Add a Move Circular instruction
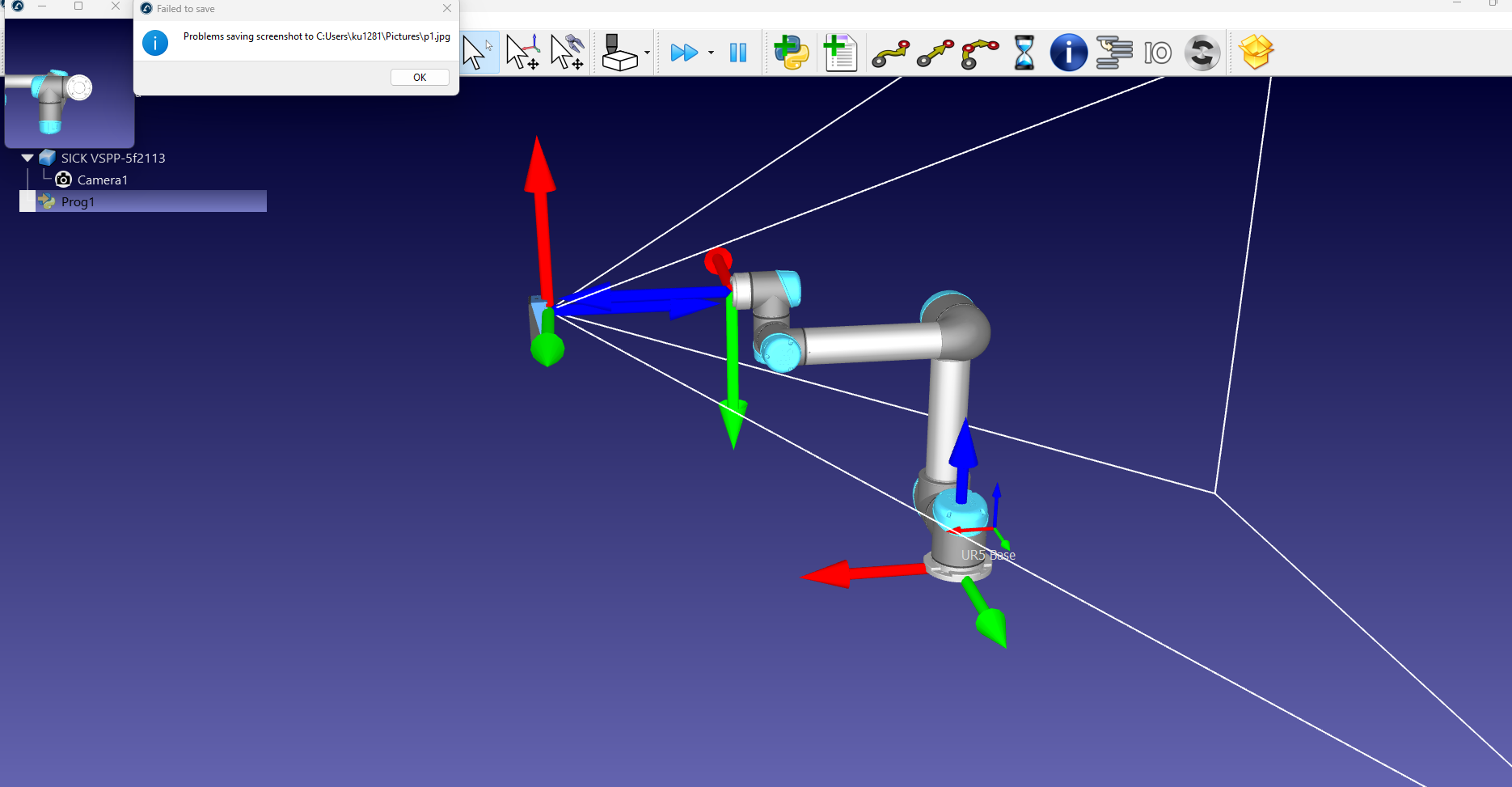Viewport: 1512px width, 787px height. coord(980,53)
